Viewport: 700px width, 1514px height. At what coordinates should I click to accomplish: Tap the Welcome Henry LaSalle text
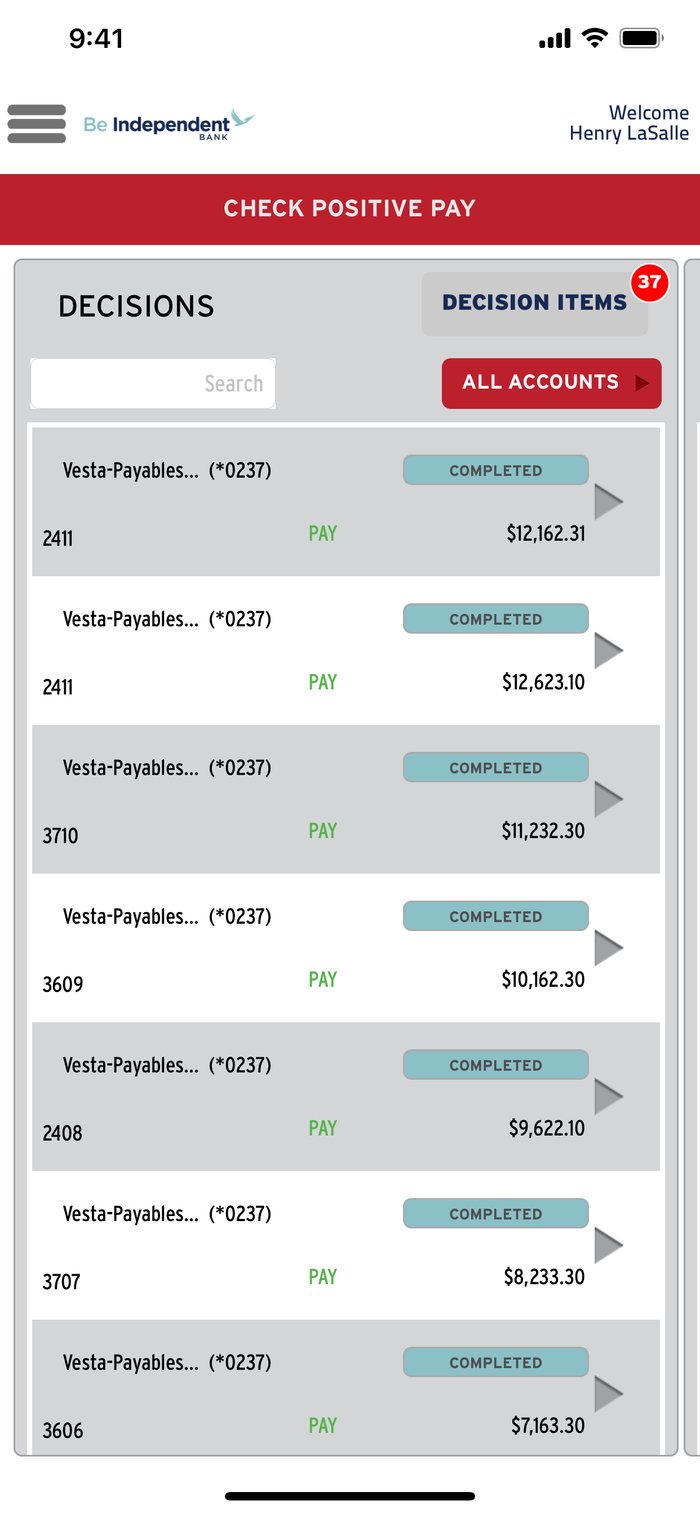click(x=629, y=123)
